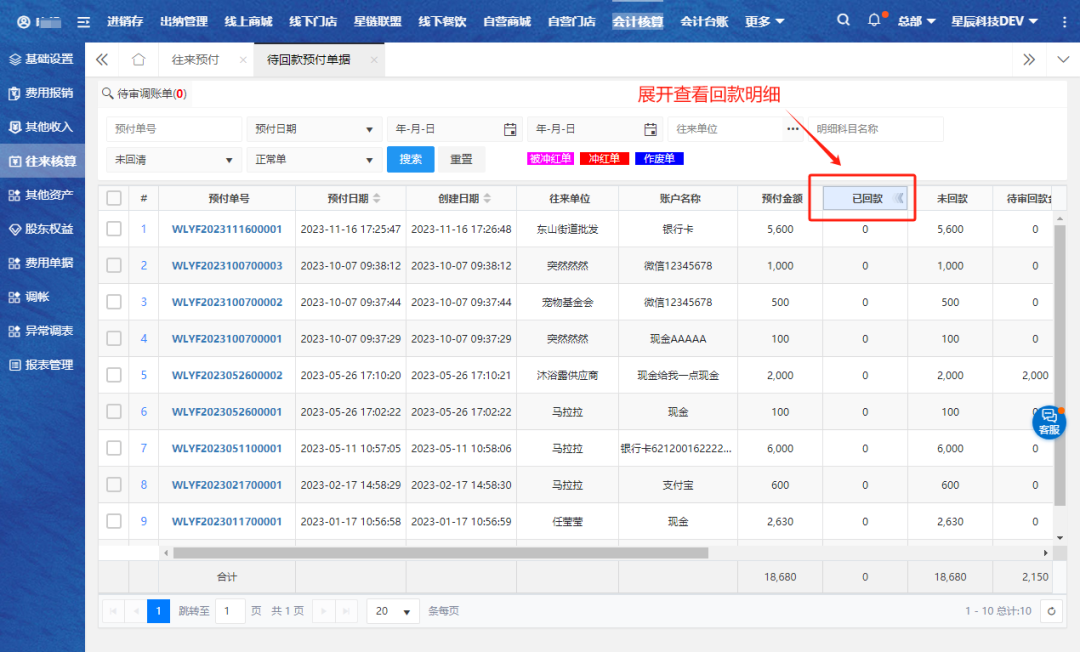The width and height of the screenshot is (1080, 652).
Task: Click the double left arrow collapse tabs icon
Action: 102,60
